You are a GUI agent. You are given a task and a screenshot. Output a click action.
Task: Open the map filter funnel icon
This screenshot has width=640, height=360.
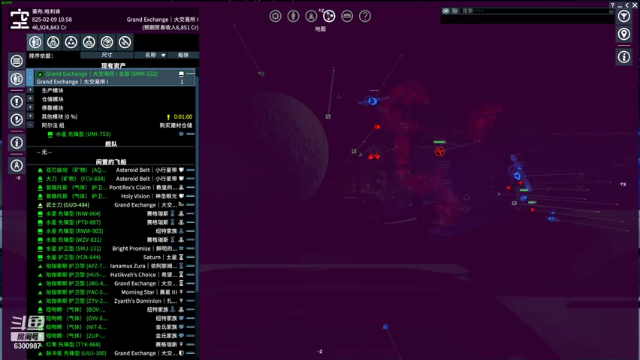coord(624,16)
